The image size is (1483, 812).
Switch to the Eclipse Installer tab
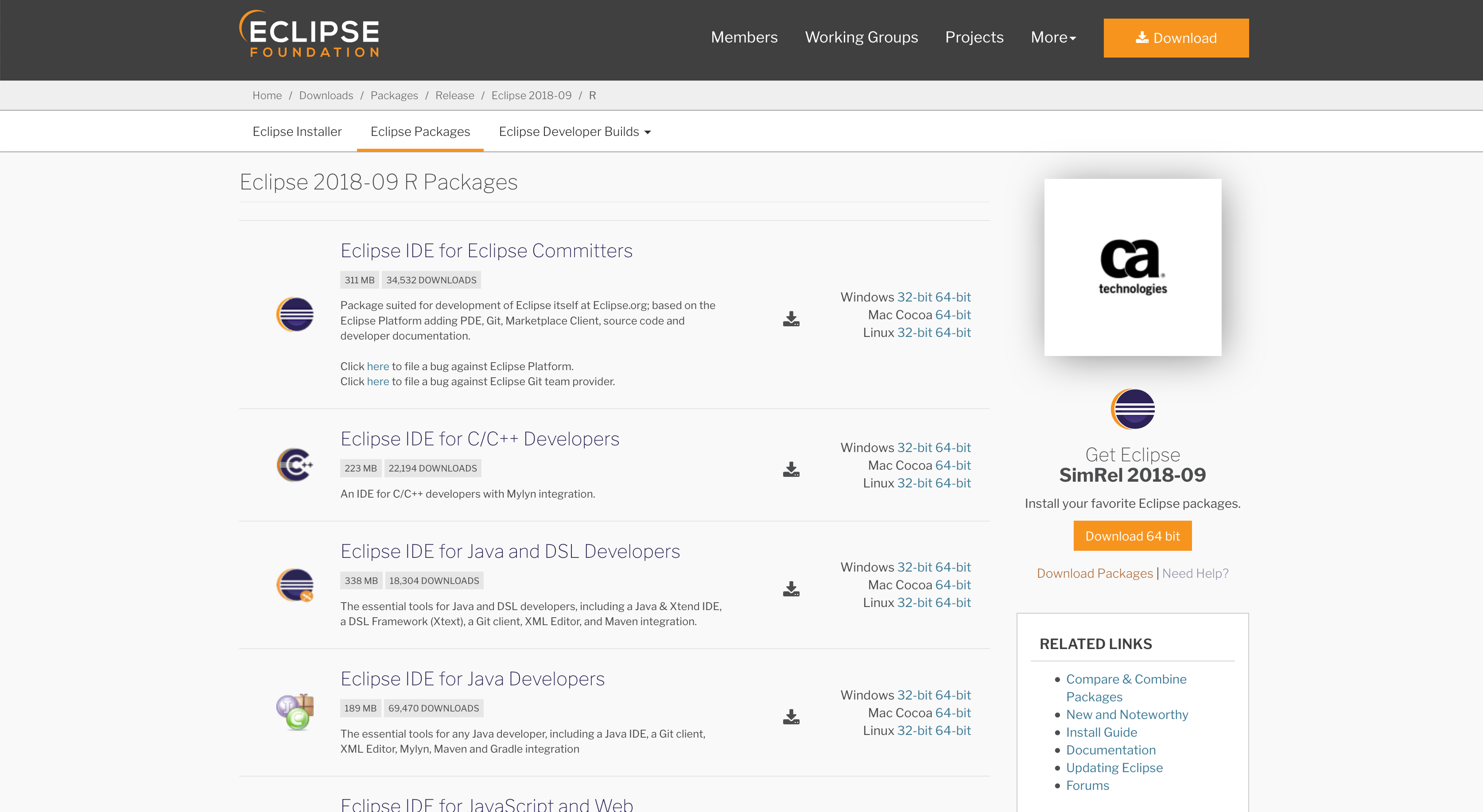tap(297, 132)
